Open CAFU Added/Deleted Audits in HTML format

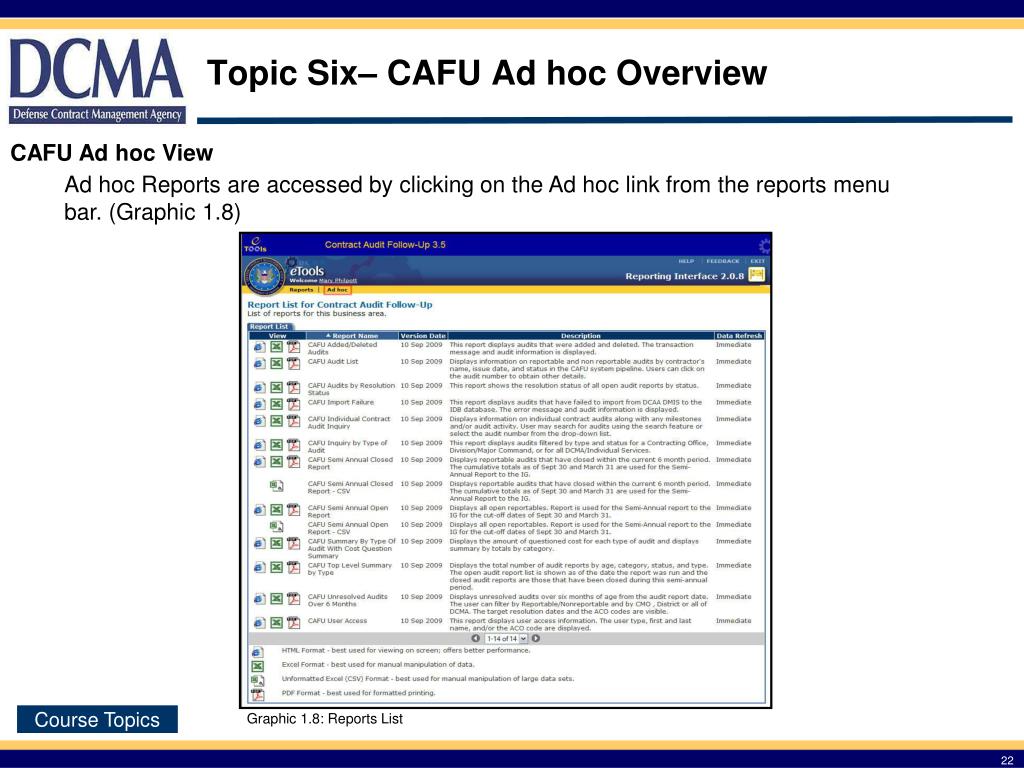click(259, 347)
